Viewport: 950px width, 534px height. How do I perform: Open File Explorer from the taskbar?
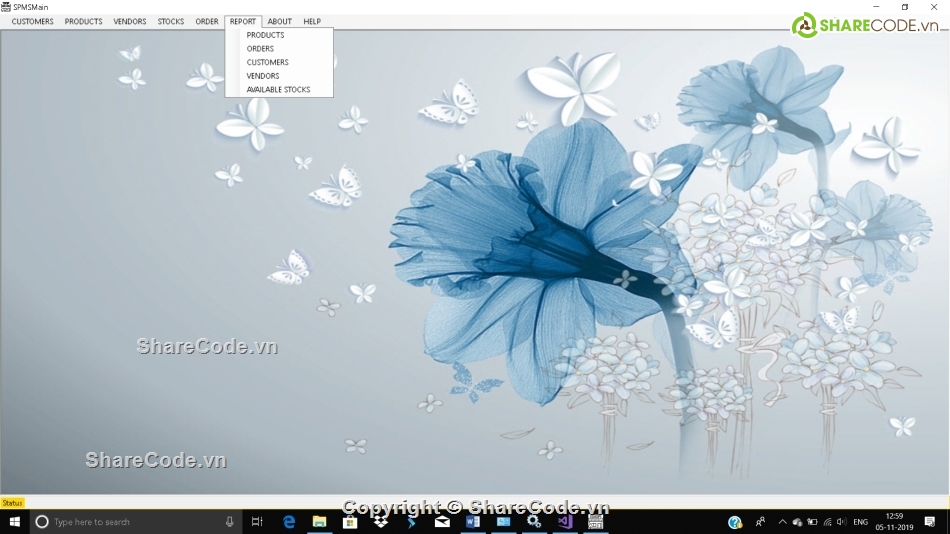coord(319,522)
